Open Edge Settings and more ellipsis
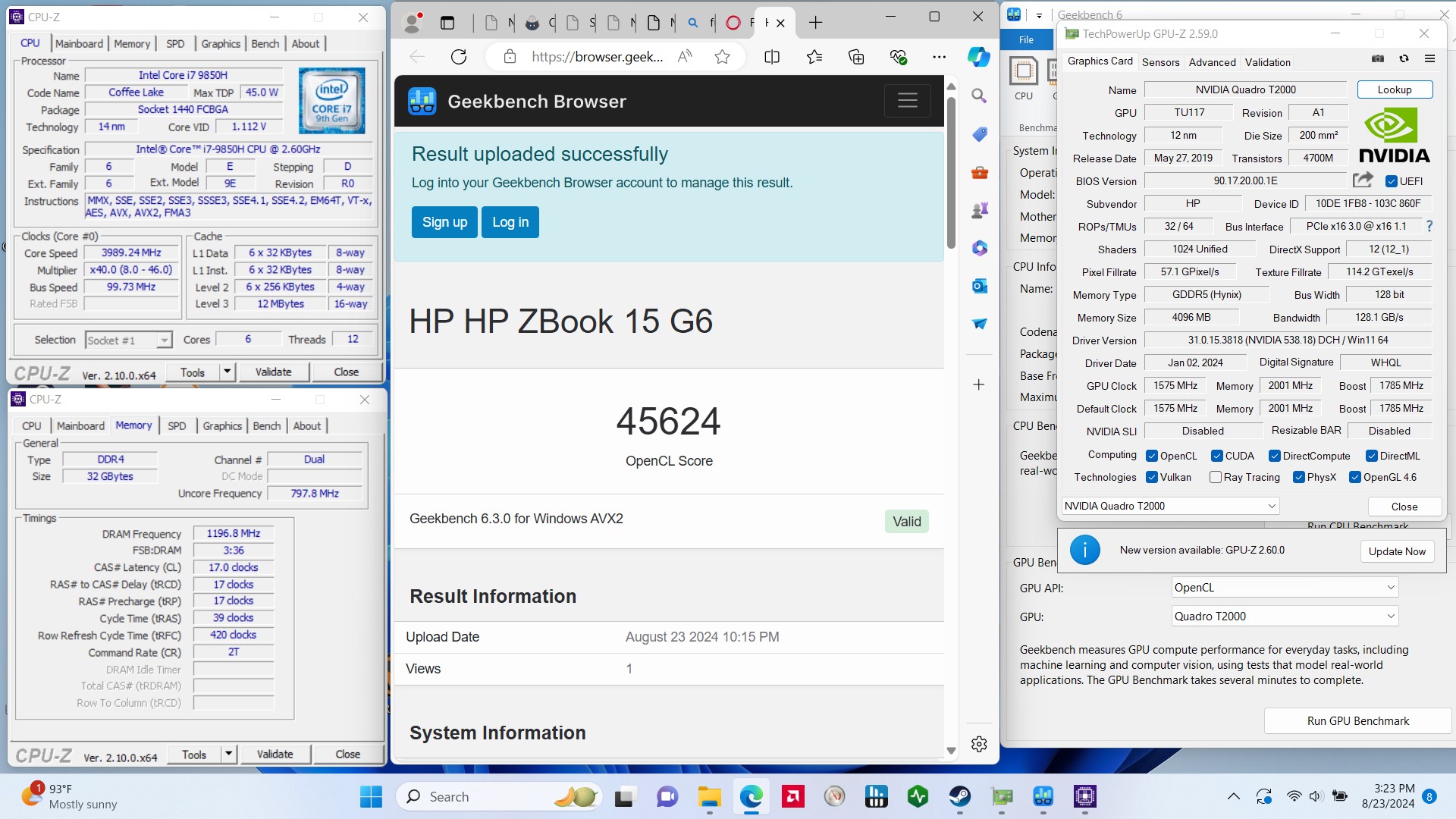The width and height of the screenshot is (1456, 819). (939, 57)
